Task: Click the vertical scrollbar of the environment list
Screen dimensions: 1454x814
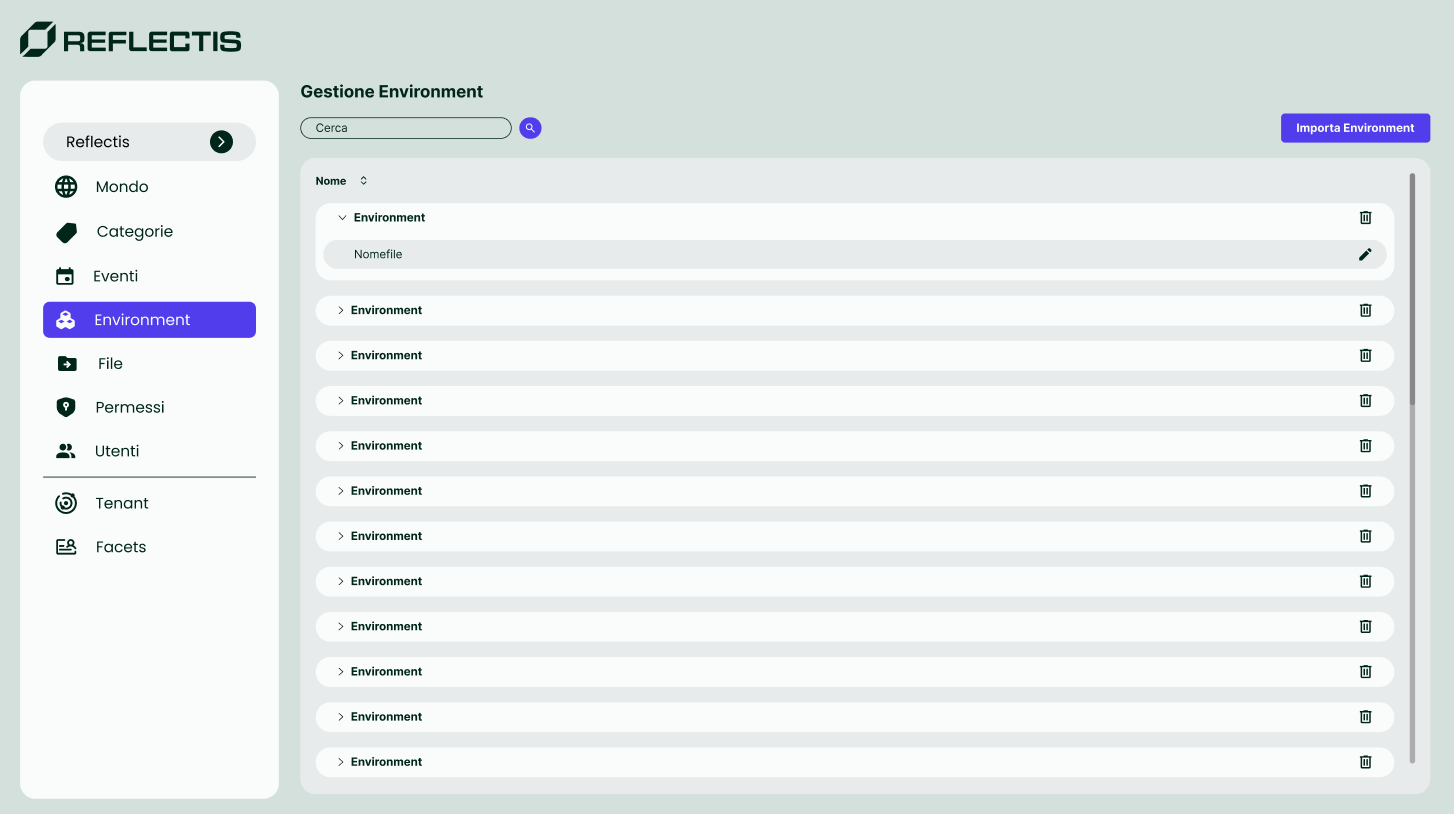Action: click(x=1412, y=290)
